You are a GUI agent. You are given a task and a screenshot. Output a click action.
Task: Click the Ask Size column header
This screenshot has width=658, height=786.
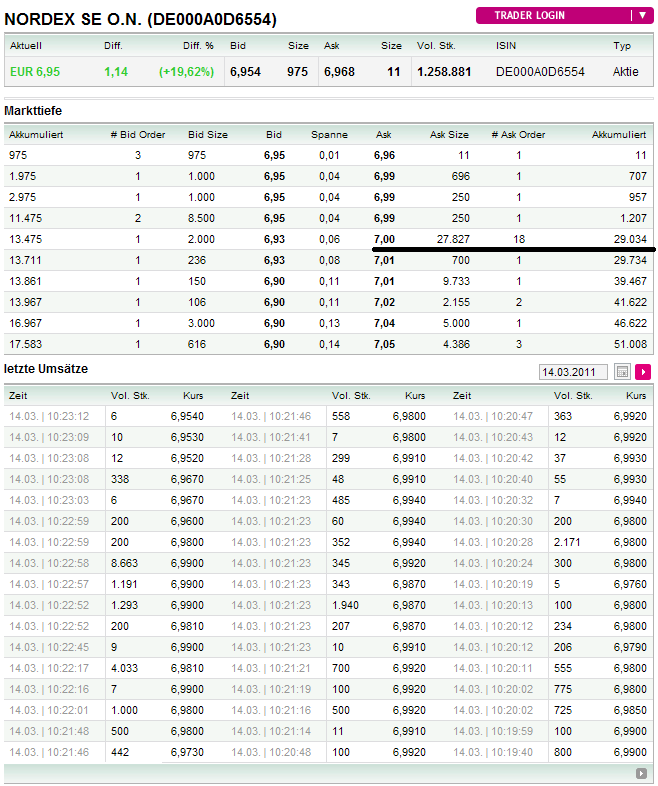click(x=450, y=135)
